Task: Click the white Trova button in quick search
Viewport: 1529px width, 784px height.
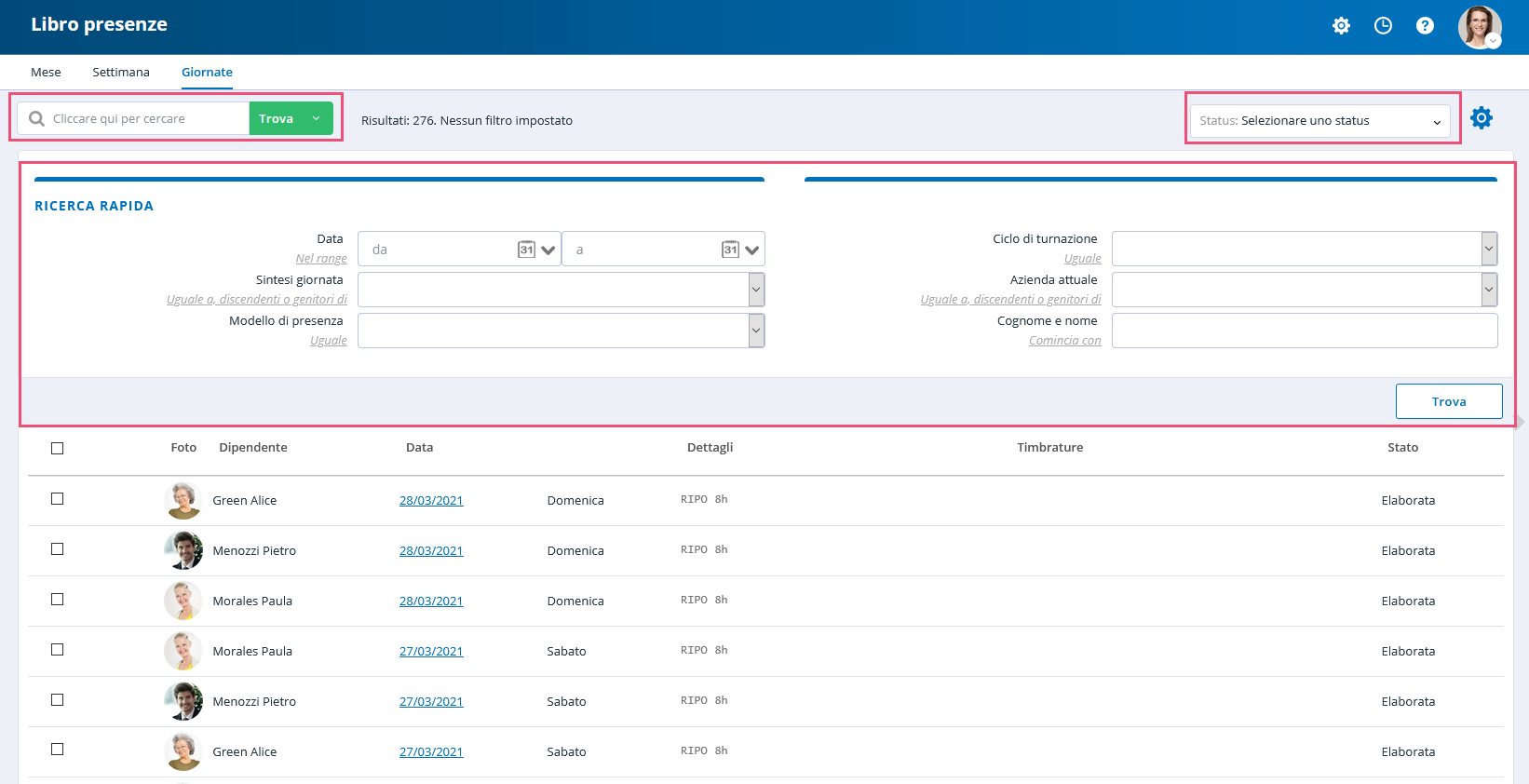Action: tap(1449, 401)
